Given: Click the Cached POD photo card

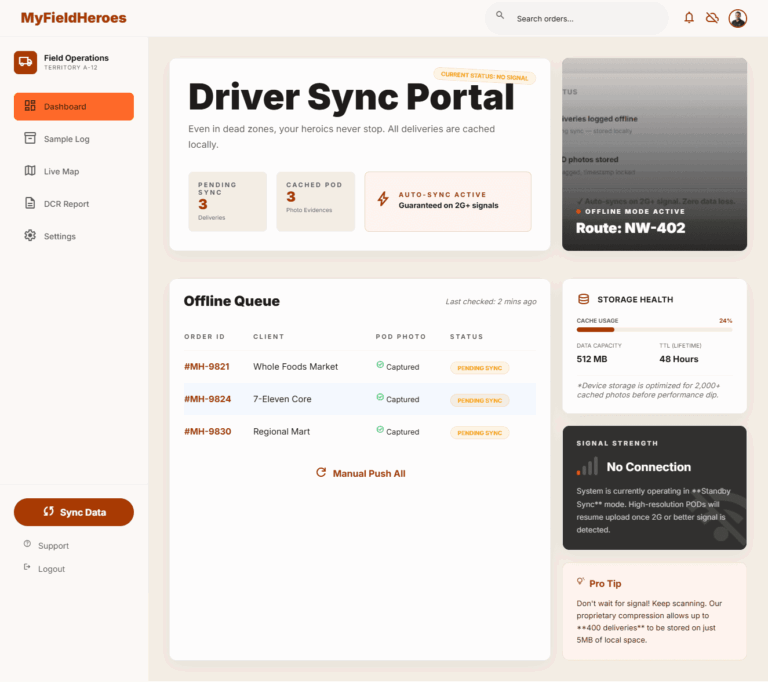Looking at the screenshot, I should (x=315, y=201).
